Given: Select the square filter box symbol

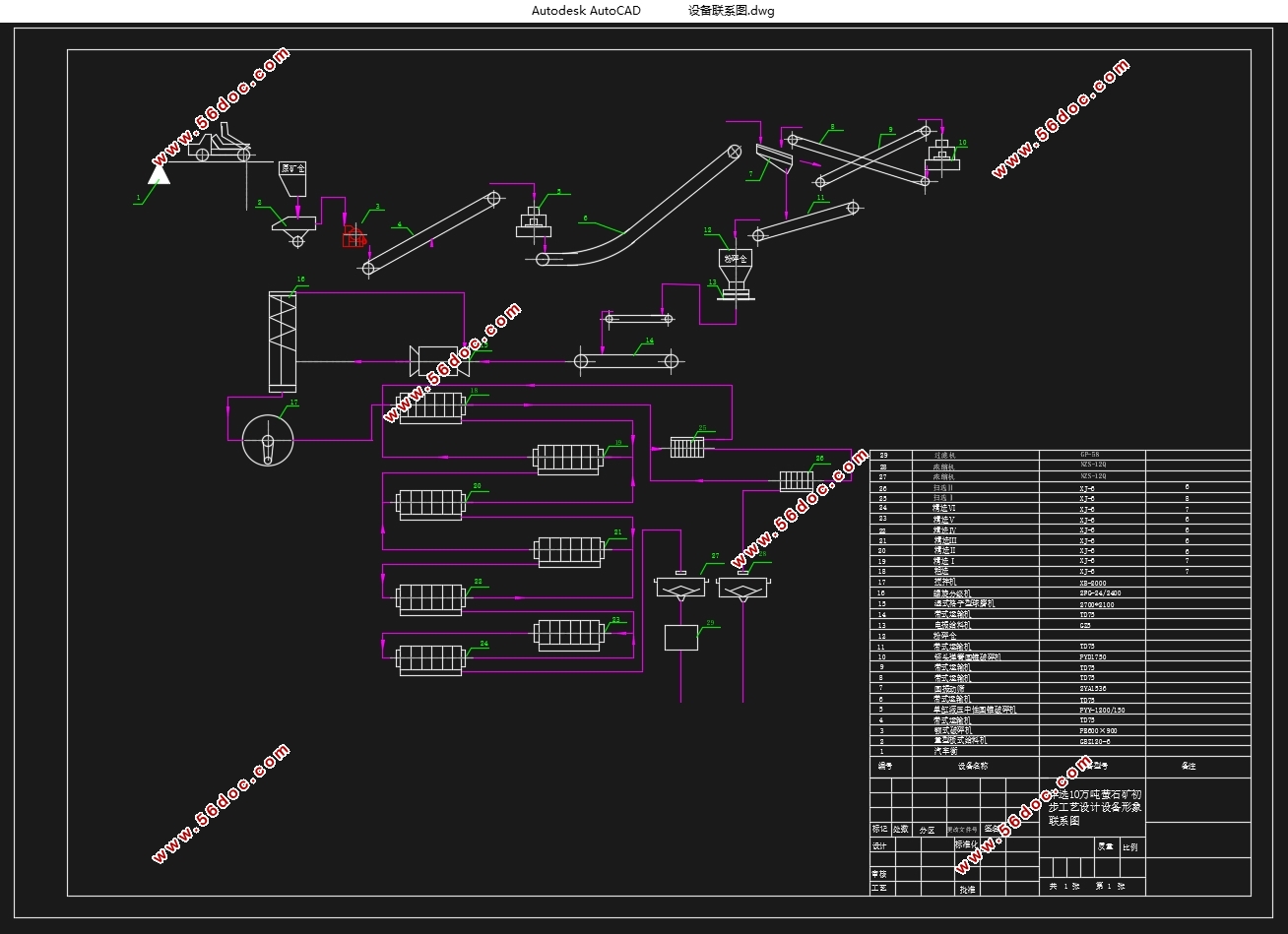Looking at the screenshot, I should (x=681, y=637).
